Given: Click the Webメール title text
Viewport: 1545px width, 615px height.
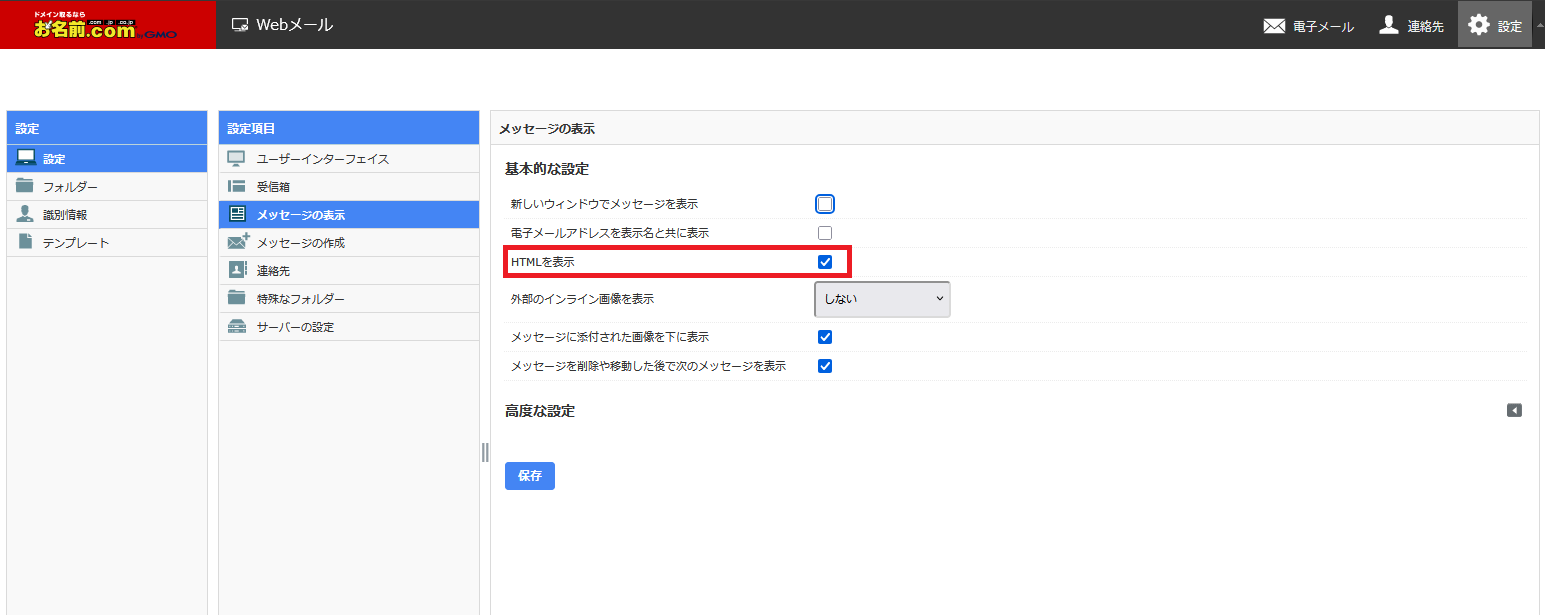Looking at the screenshot, I should (x=295, y=25).
